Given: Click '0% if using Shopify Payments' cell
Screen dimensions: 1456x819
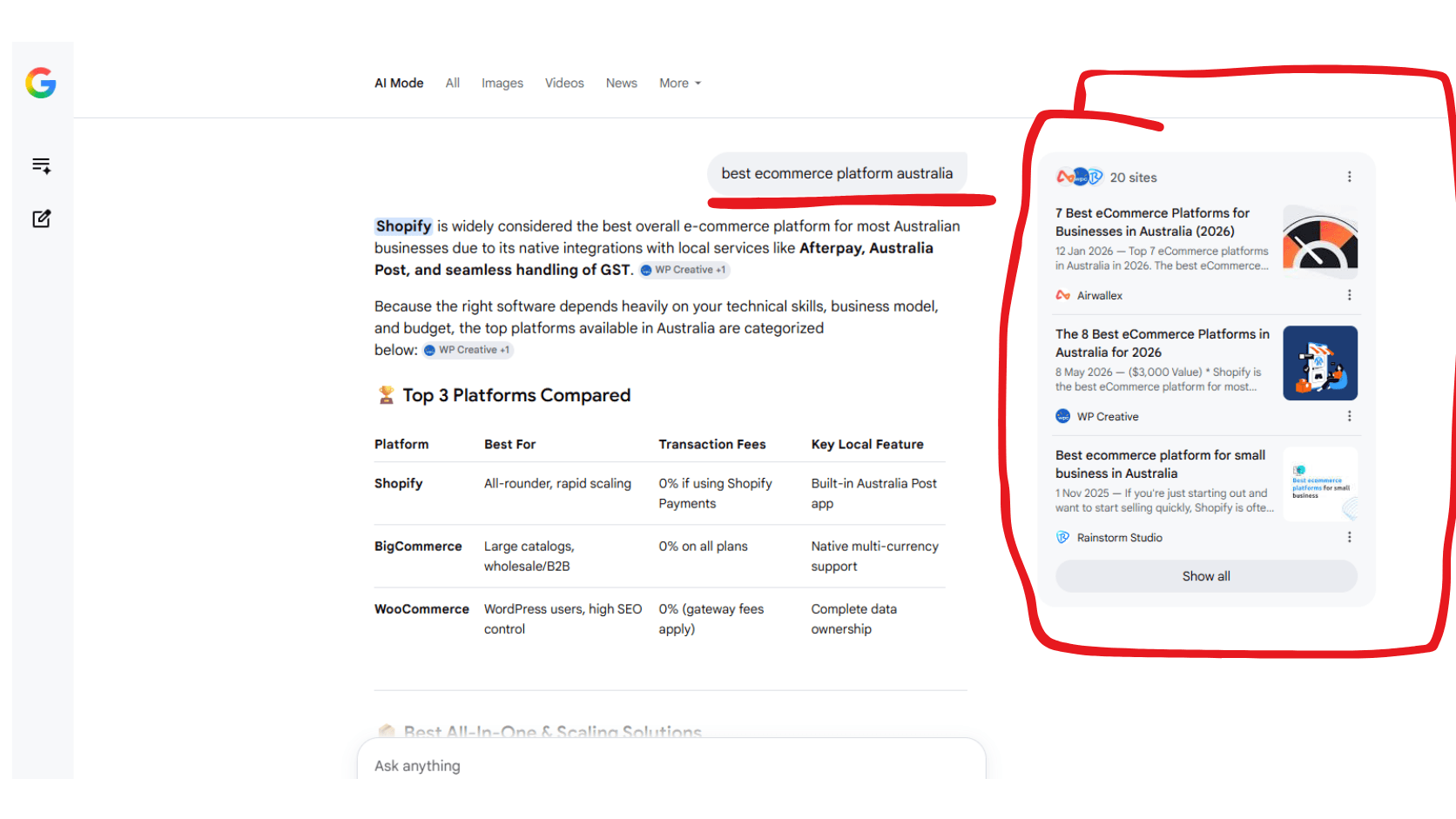Looking at the screenshot, I should coord(715,493).
